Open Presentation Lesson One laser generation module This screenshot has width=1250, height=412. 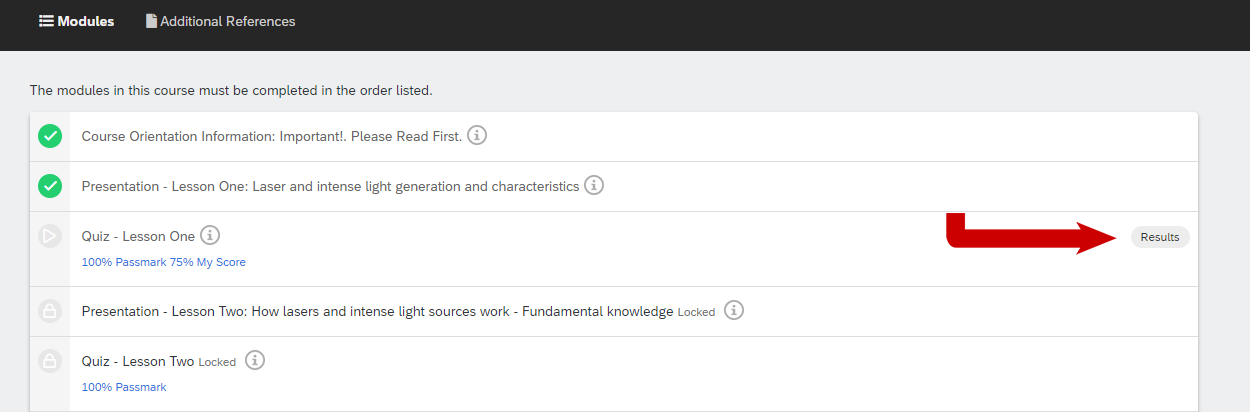[331, 186]
